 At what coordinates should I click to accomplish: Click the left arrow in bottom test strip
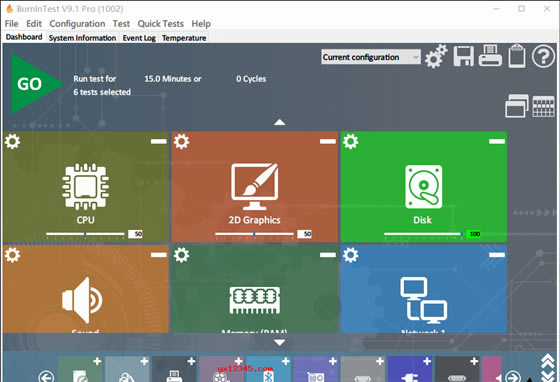click(46, 377)
